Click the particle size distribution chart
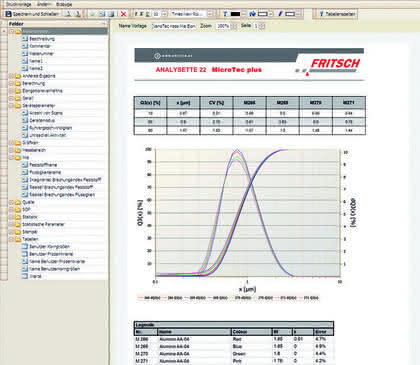This screenshot has height=365, width=420. [x=247, y=213]
